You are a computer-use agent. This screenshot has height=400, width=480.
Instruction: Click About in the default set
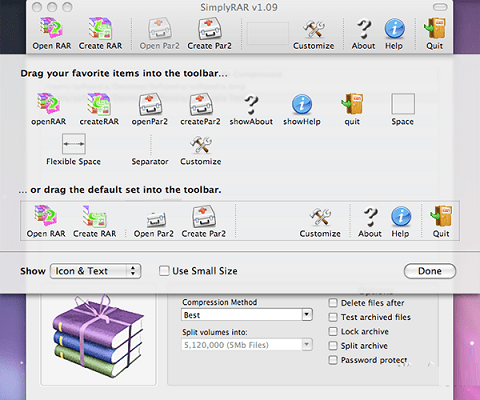click(370, 222)
